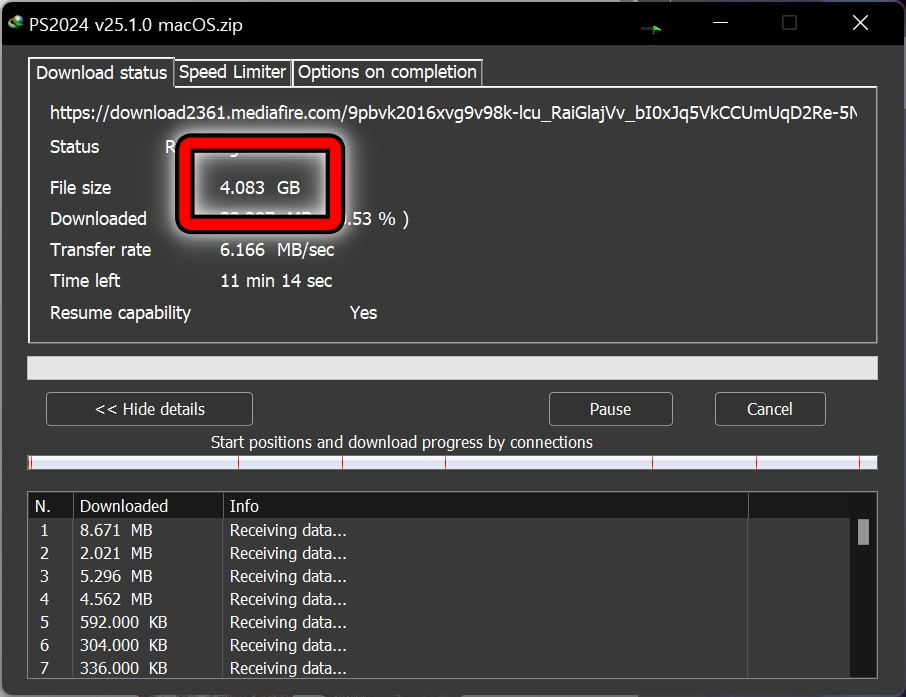This screenshot has height=697, width=906.
Task: Open the Options on completion tab
Action: click(387, 72)
